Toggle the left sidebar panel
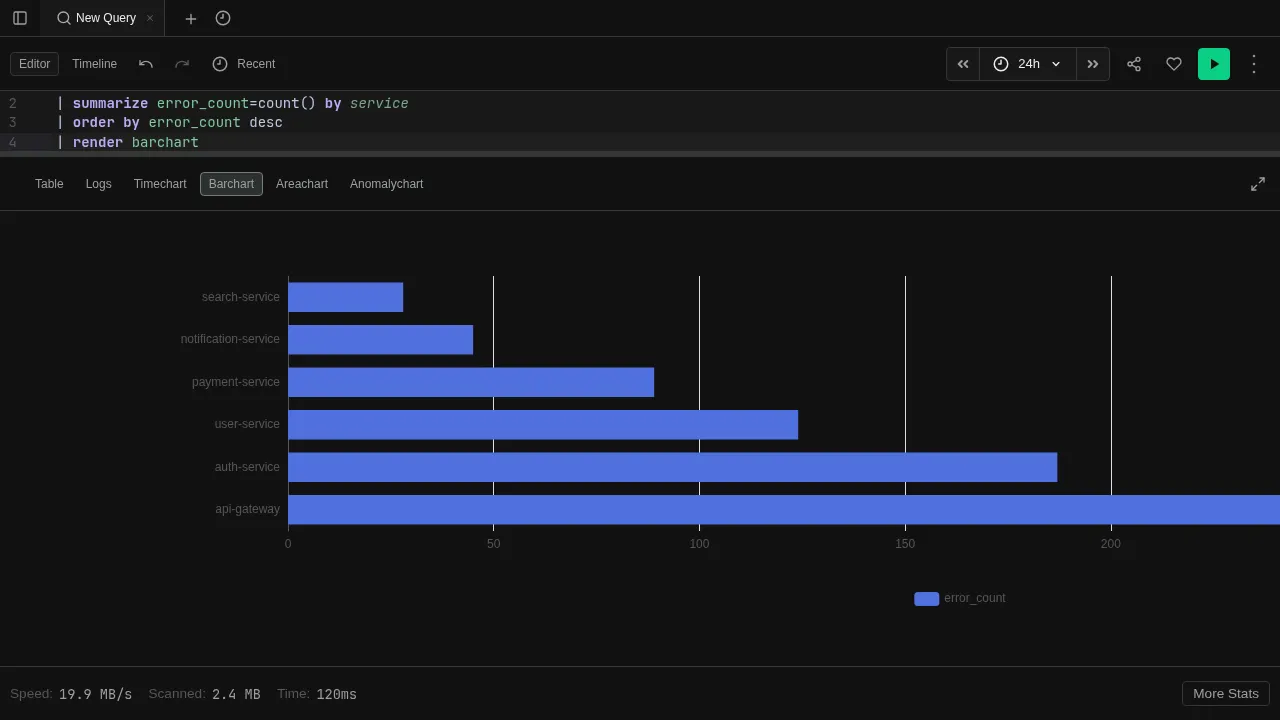1280x720 pixels. (x=20, y=17)
